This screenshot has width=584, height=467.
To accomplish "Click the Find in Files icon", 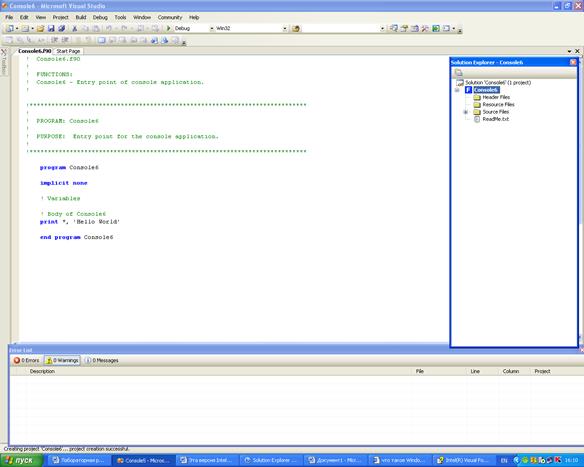I will point(296,28).
